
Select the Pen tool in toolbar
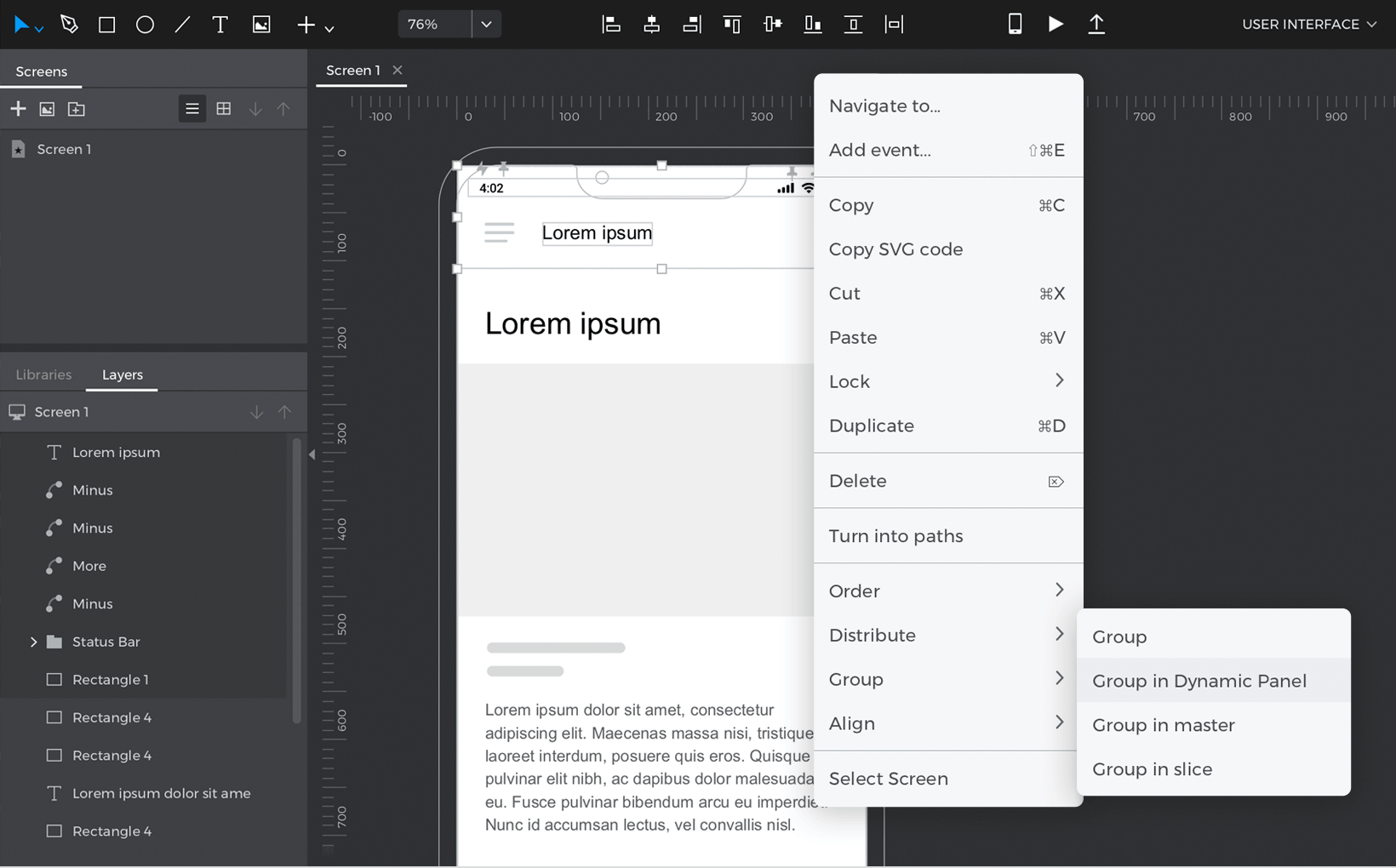click(x=69, y=25)
